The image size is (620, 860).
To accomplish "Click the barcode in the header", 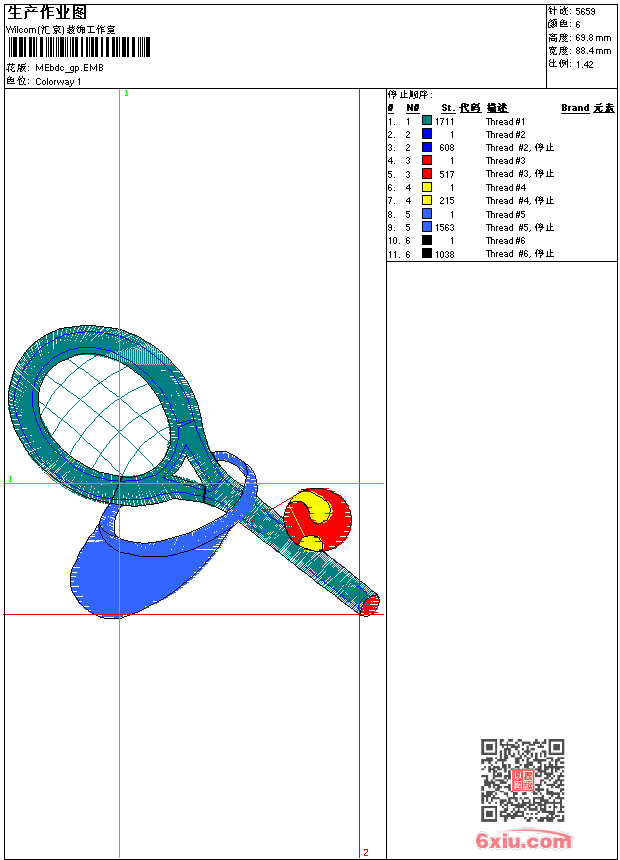I will tap(78, 47).
